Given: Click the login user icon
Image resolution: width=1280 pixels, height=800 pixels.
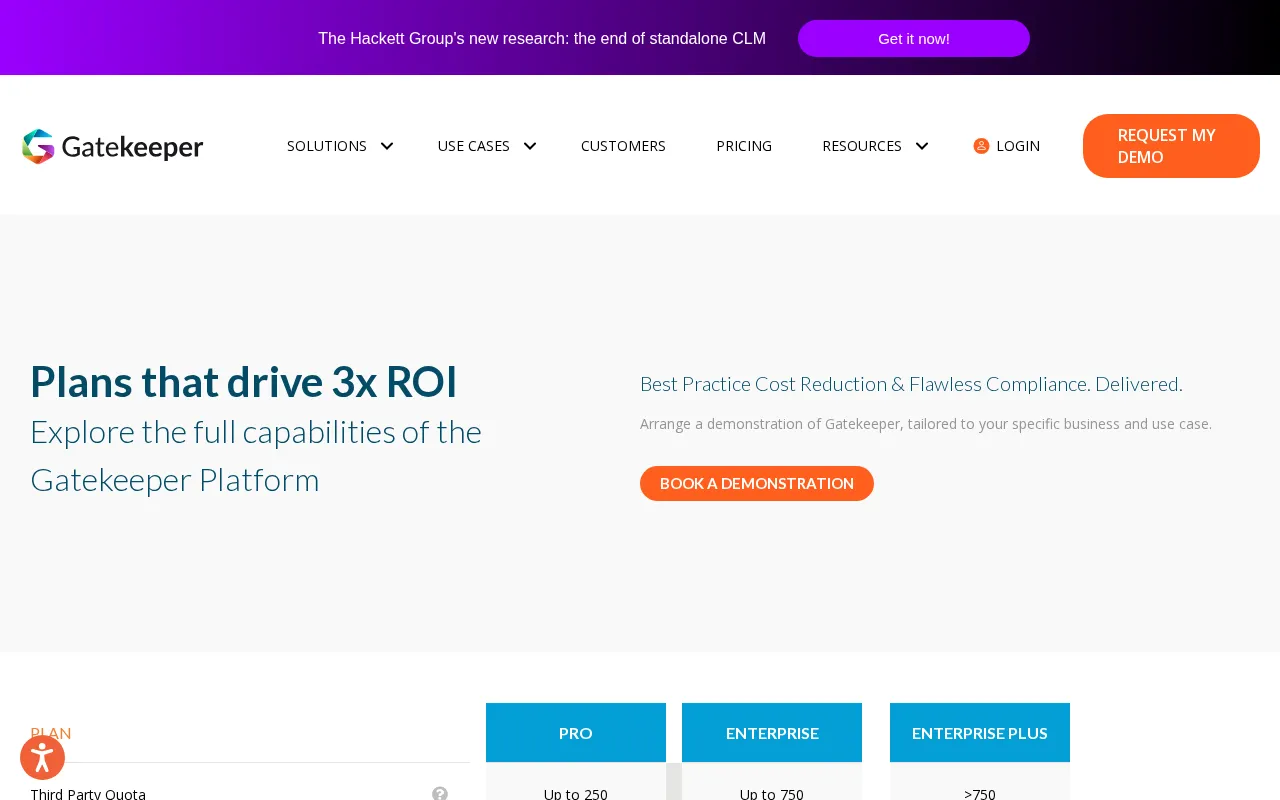Looking at the screenshot, I should pyautogui.click(x=981, y=146).
